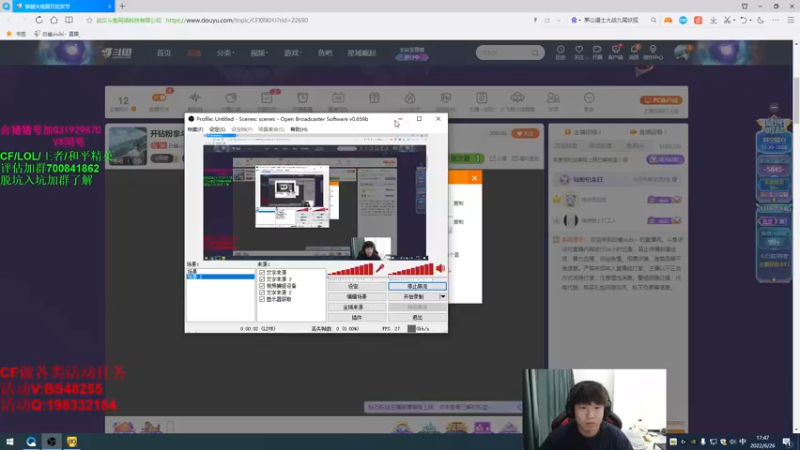The image size is (800, 450).
Task: Click the stream room cover thumbnail
Action: tap(128, 145)
